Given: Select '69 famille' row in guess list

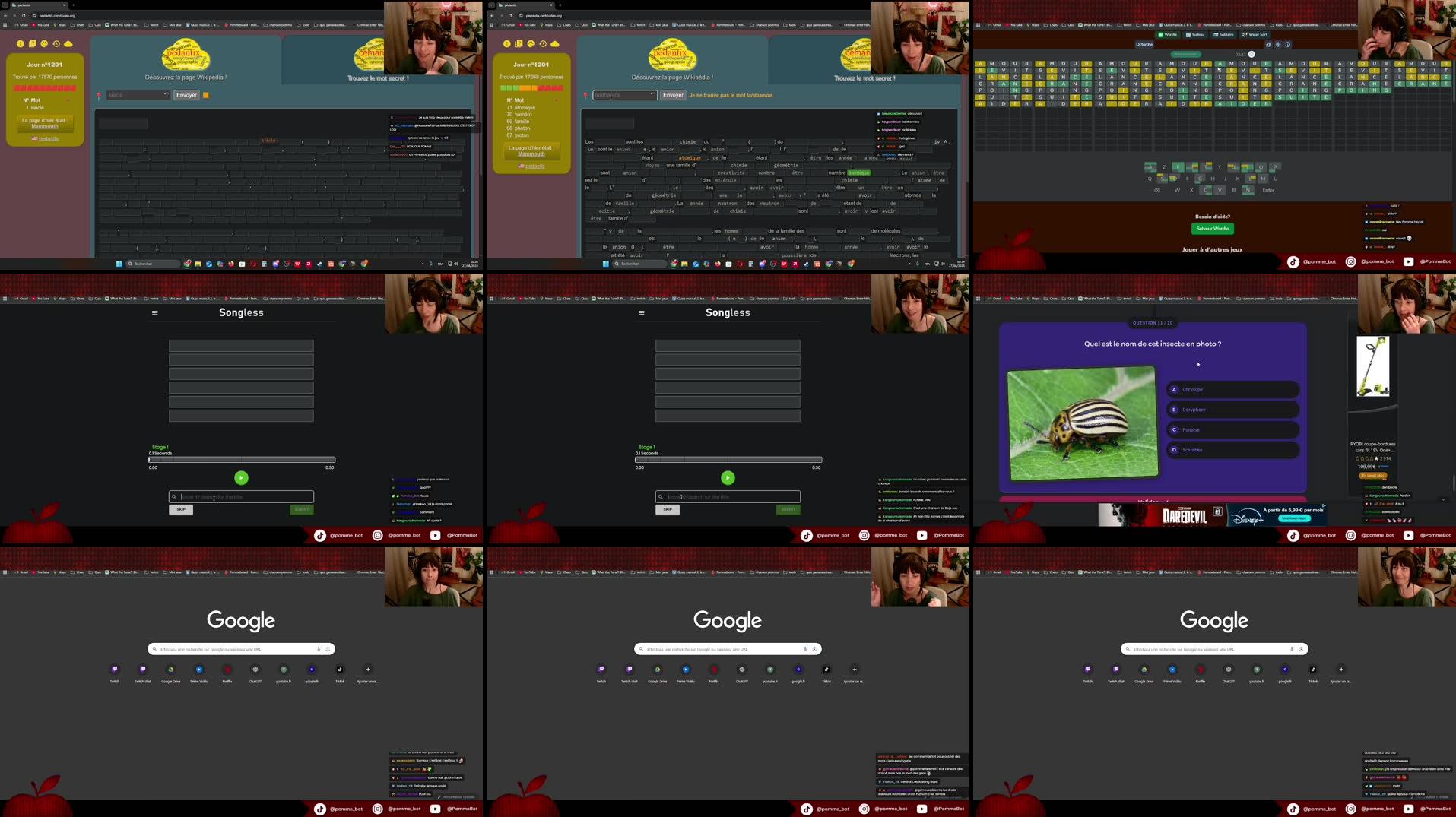Looking at the screenshot, I should pos(519,122).
